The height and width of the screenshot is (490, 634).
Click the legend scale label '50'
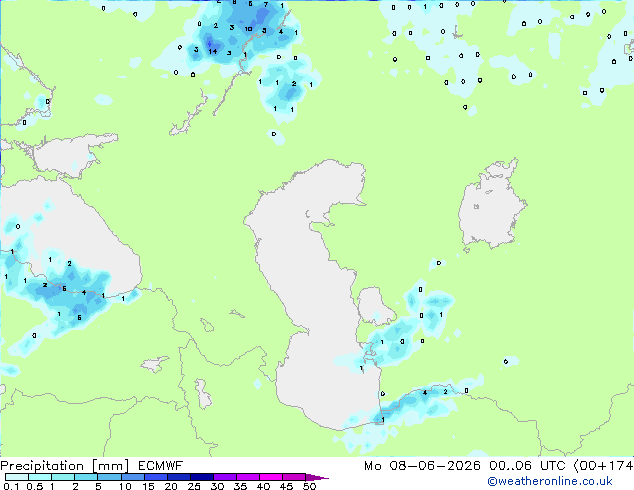(309, 486)
